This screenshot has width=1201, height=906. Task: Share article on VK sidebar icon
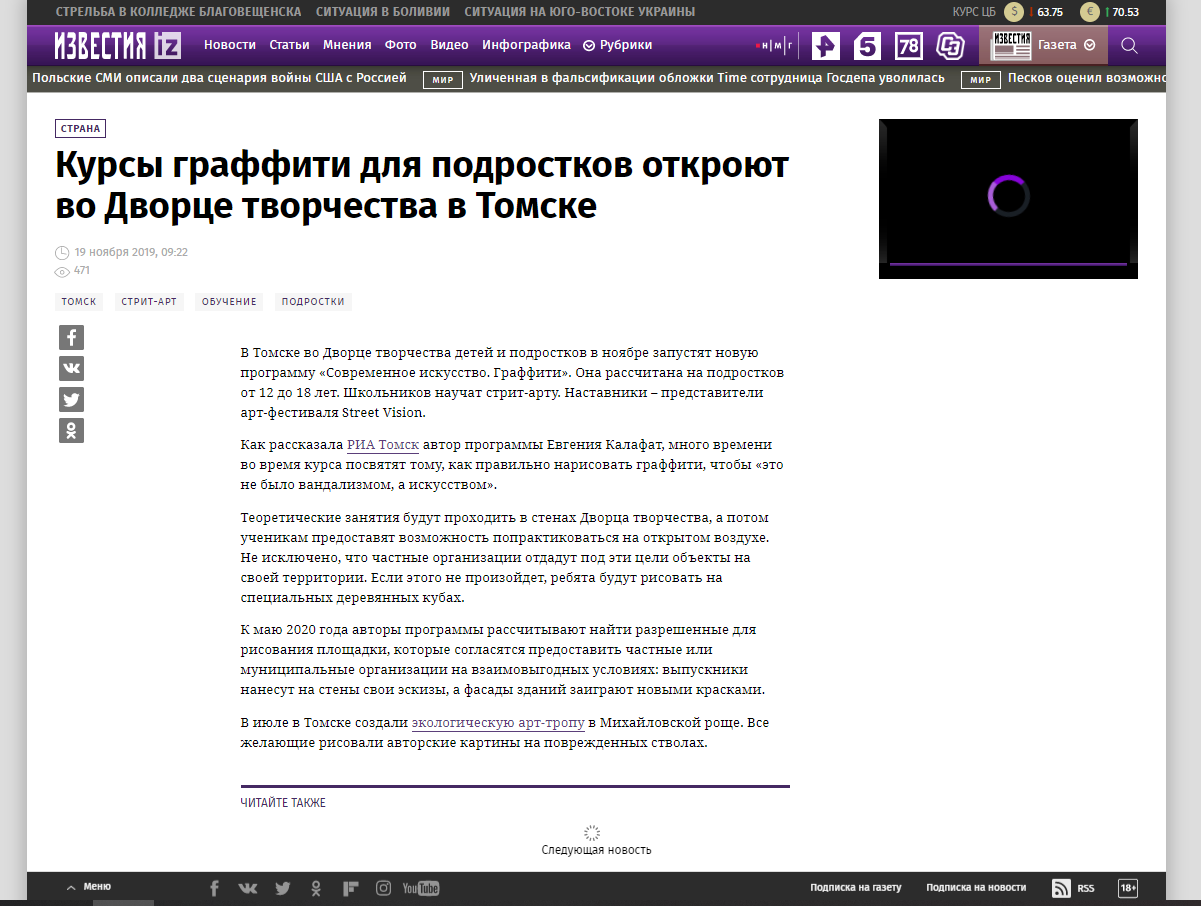71,368
